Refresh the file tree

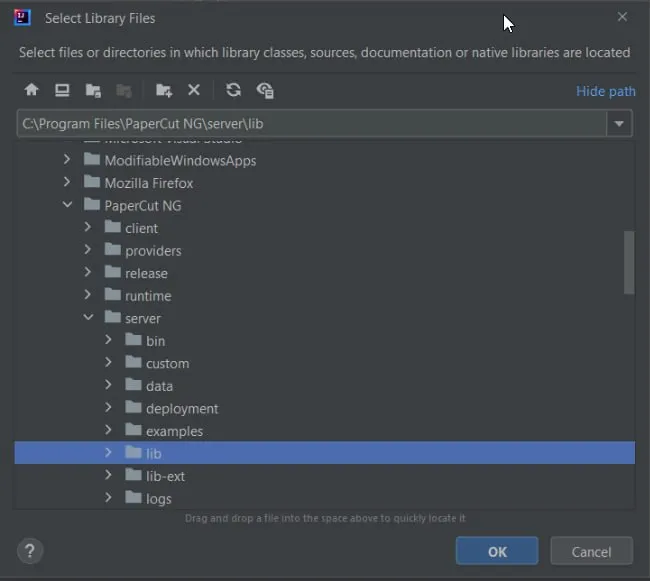pyautogui.click(x=233, y=90)
